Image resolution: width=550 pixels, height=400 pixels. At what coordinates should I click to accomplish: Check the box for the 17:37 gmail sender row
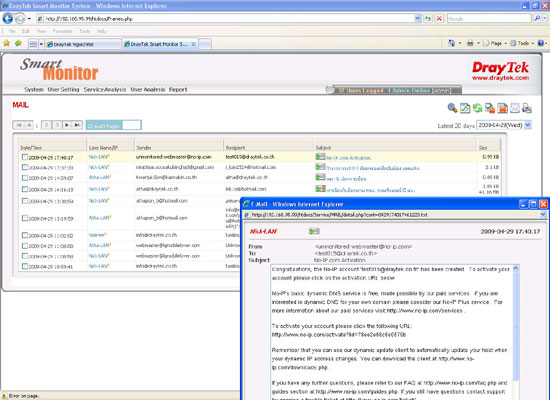[x=25, y=167]
